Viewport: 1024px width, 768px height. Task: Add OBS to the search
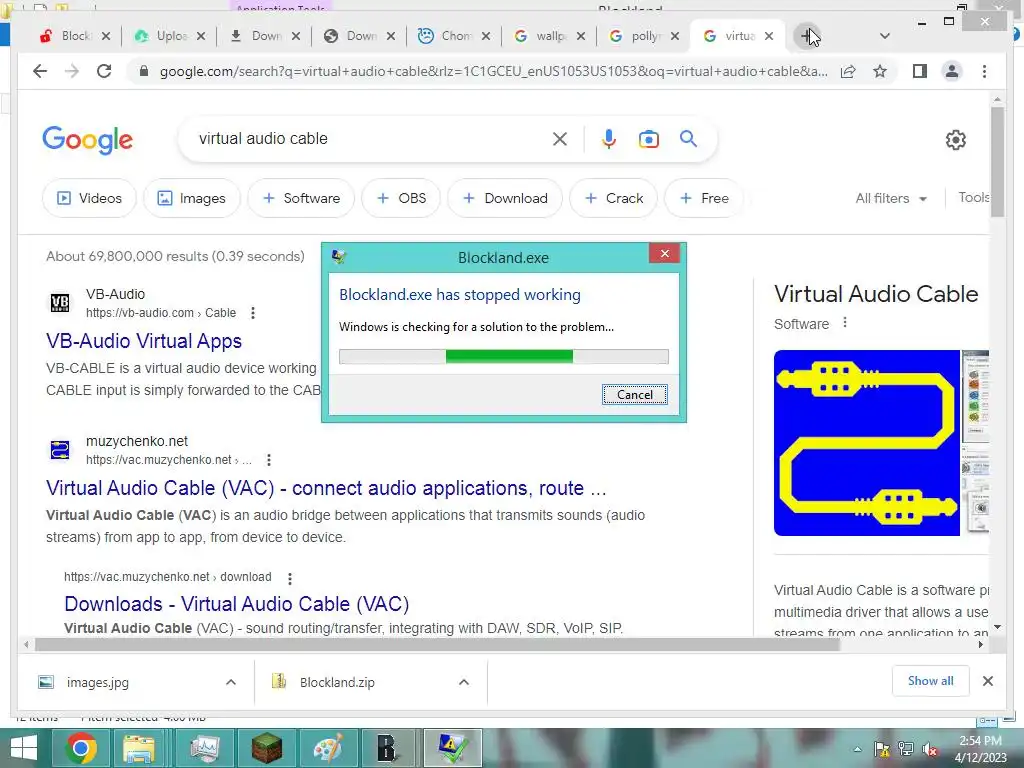point(401,198)
